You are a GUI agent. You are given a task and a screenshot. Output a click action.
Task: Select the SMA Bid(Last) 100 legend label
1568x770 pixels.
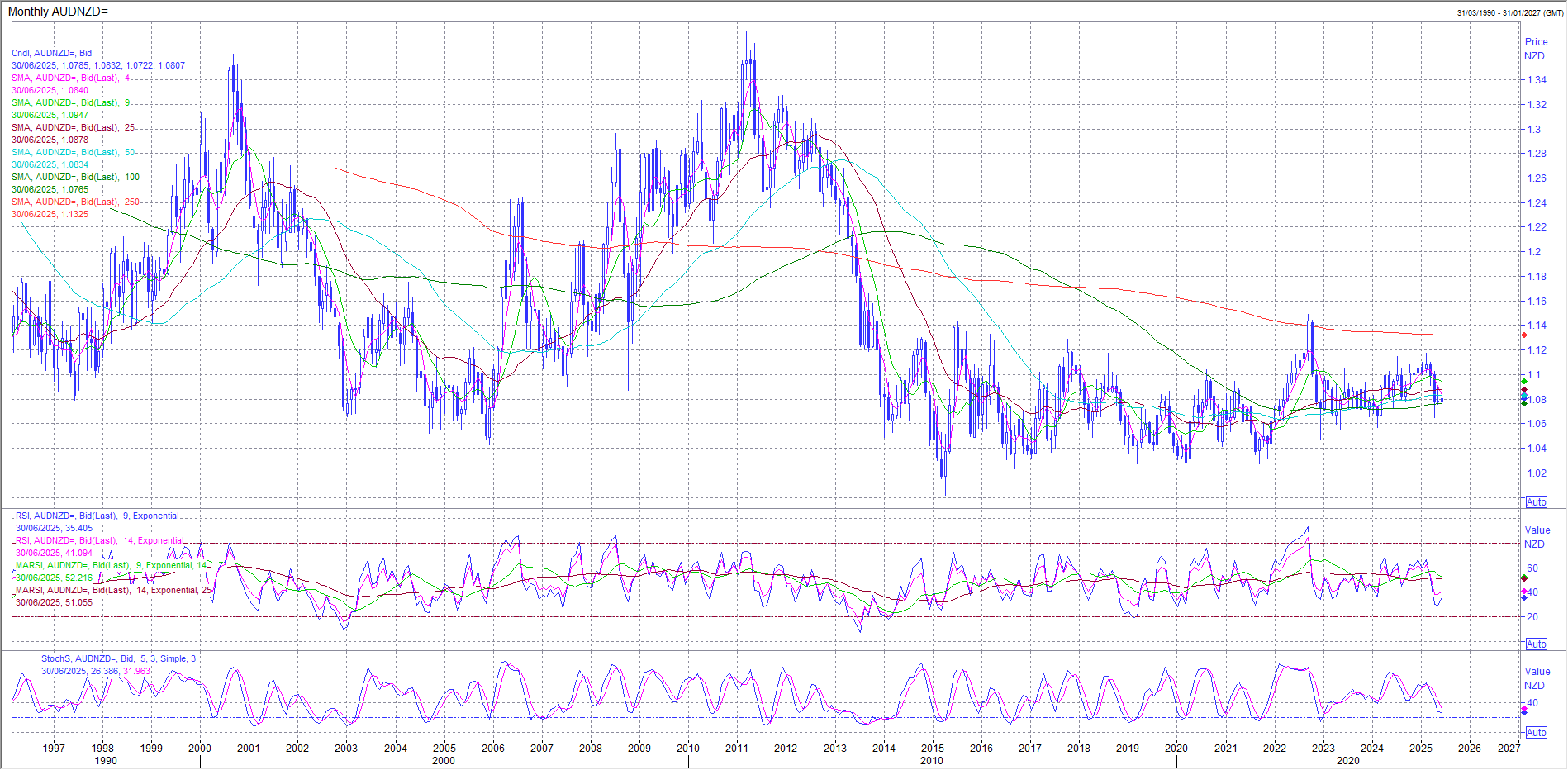click(x=76, y=177)
